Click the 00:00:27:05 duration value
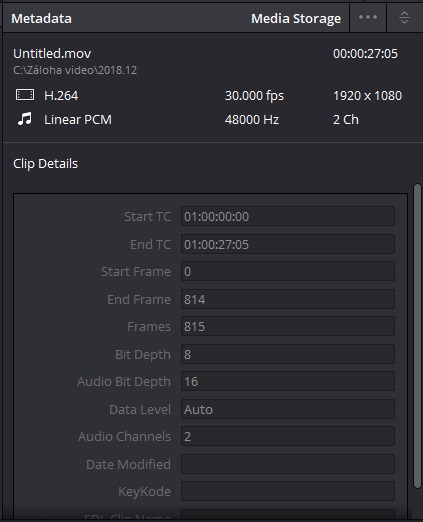This screenshot has height=522, width=423. (x=365, y=54)
